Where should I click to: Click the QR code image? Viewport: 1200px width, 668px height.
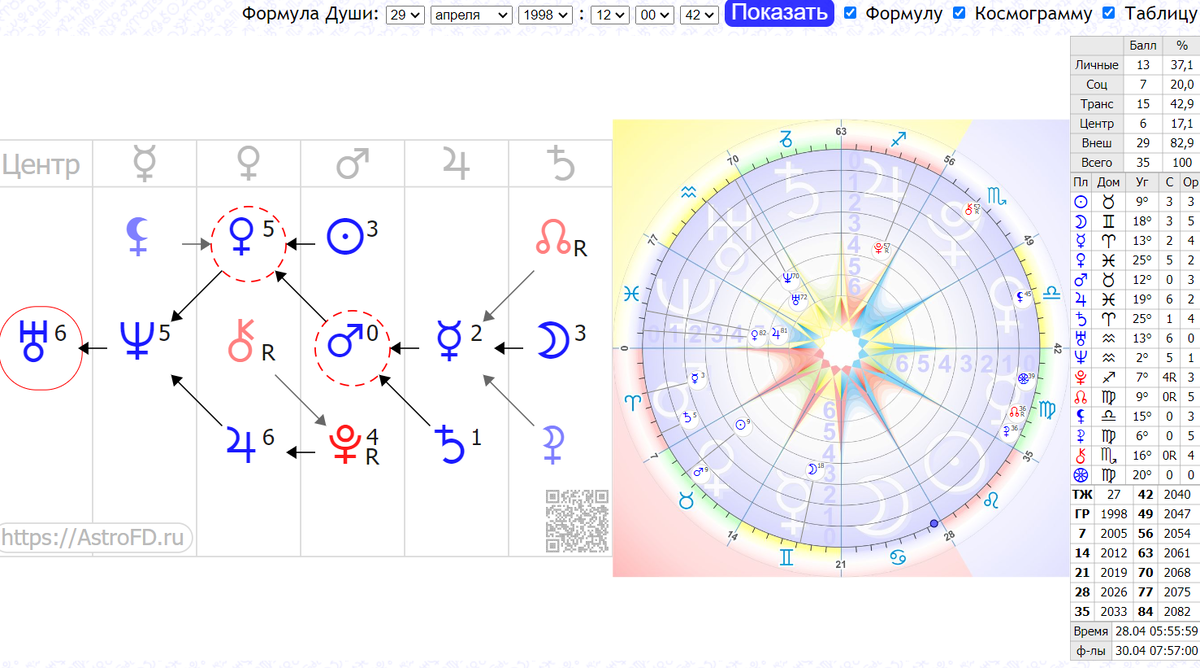[x=577, y=520]
